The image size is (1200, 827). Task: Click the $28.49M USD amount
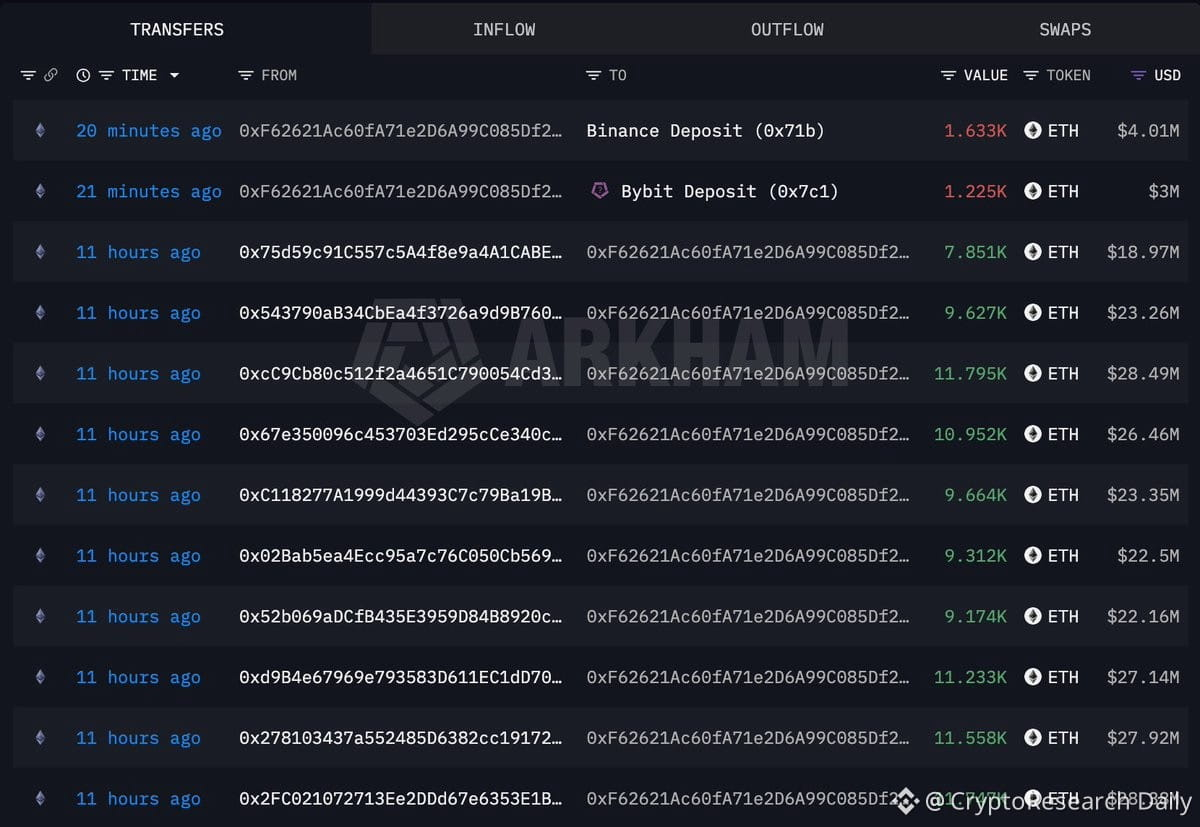[1143, 374]
